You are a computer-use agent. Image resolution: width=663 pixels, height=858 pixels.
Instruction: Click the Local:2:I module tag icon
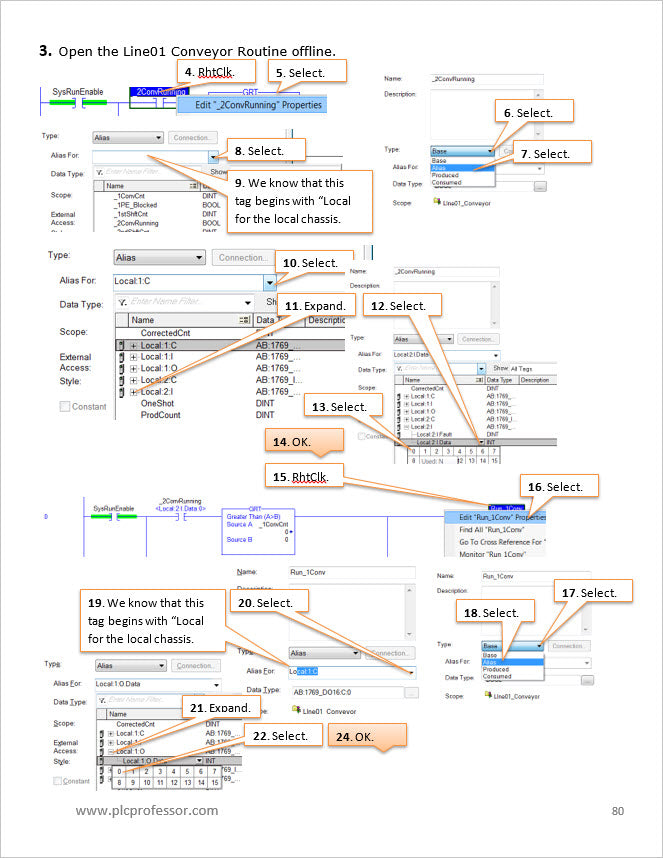[x=121, y=392]
